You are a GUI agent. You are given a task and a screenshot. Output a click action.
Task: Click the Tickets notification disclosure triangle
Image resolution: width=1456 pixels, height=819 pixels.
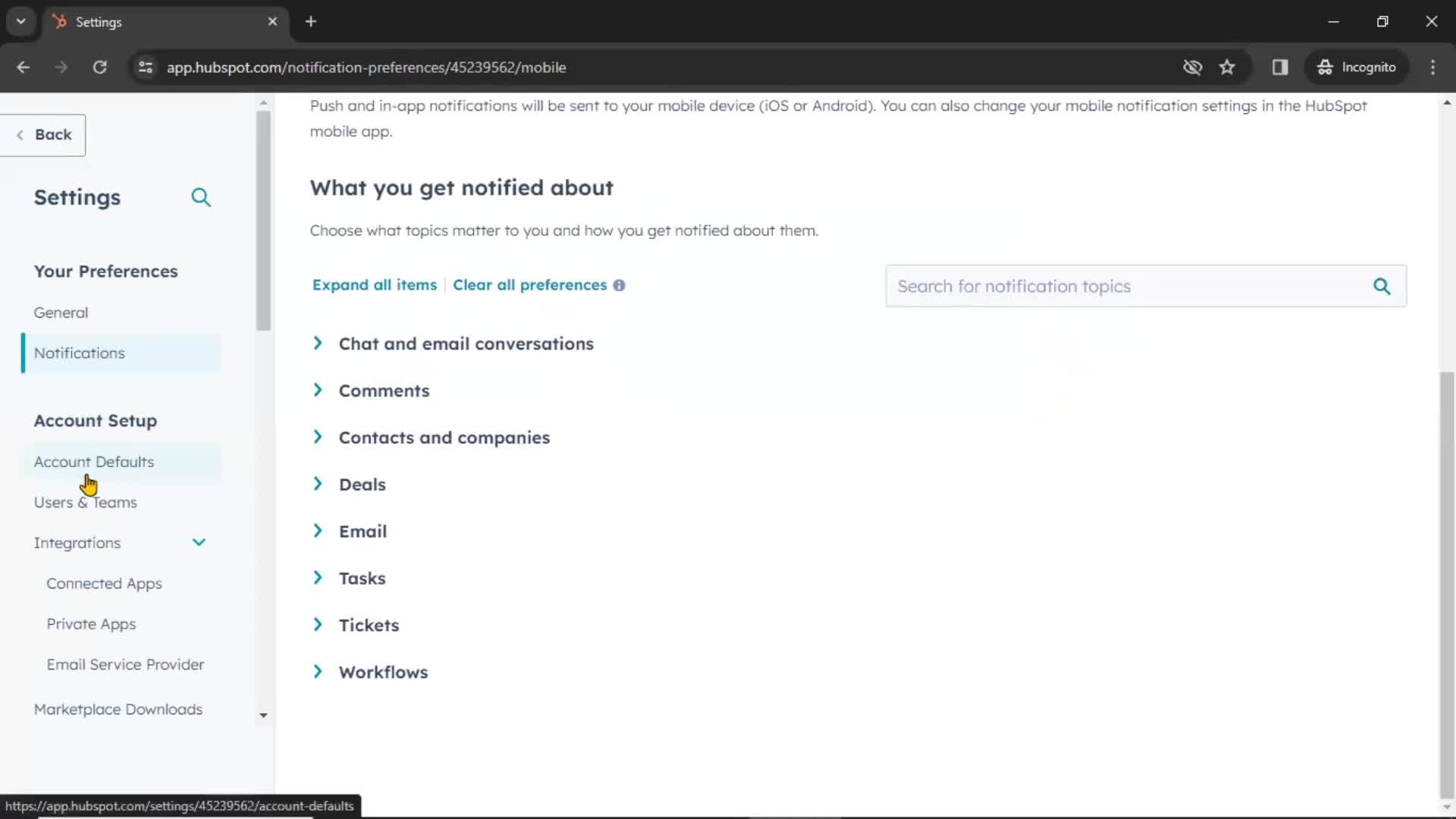pos(318,625)
